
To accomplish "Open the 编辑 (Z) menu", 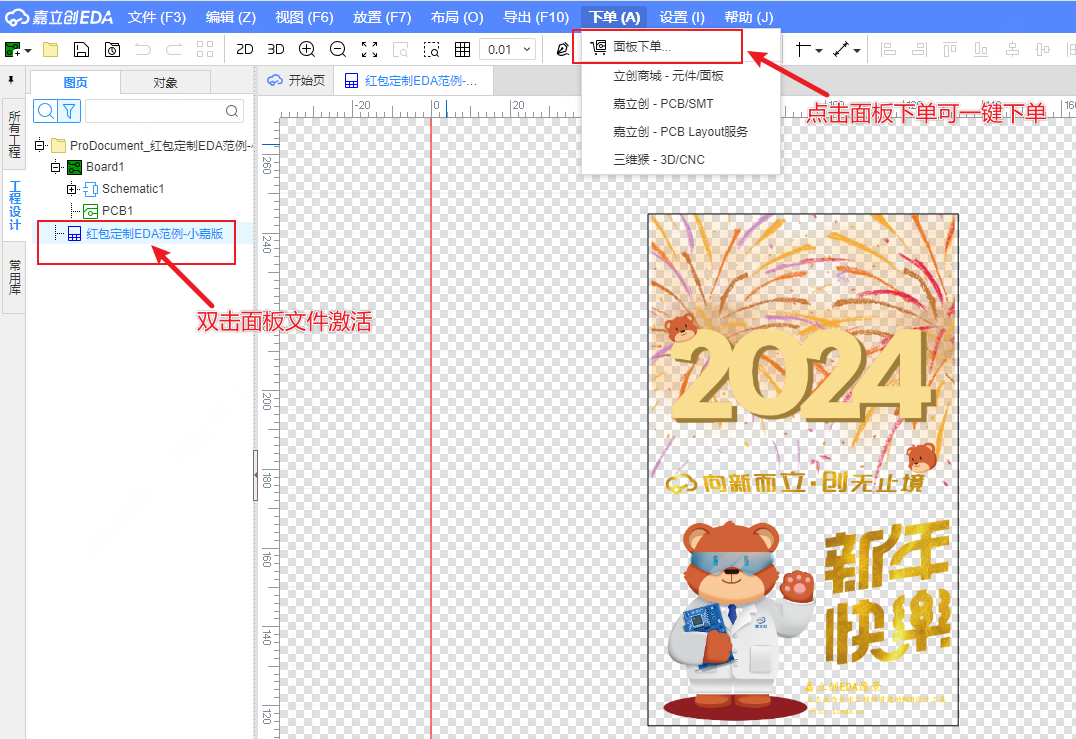I will [x=231, y=17].
